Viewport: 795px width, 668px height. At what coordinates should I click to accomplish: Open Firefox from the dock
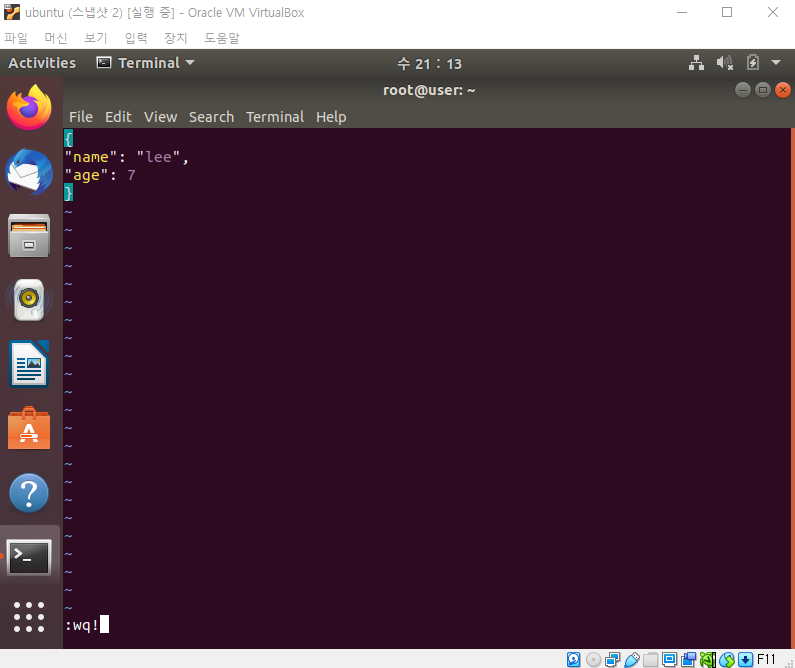(x=29, y=107)
